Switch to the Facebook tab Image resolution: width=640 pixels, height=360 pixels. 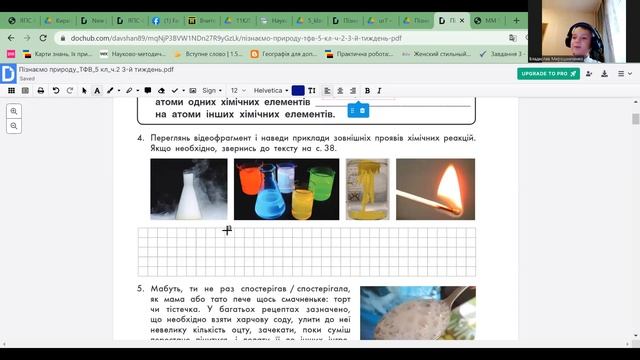click(x=166, y=20)
